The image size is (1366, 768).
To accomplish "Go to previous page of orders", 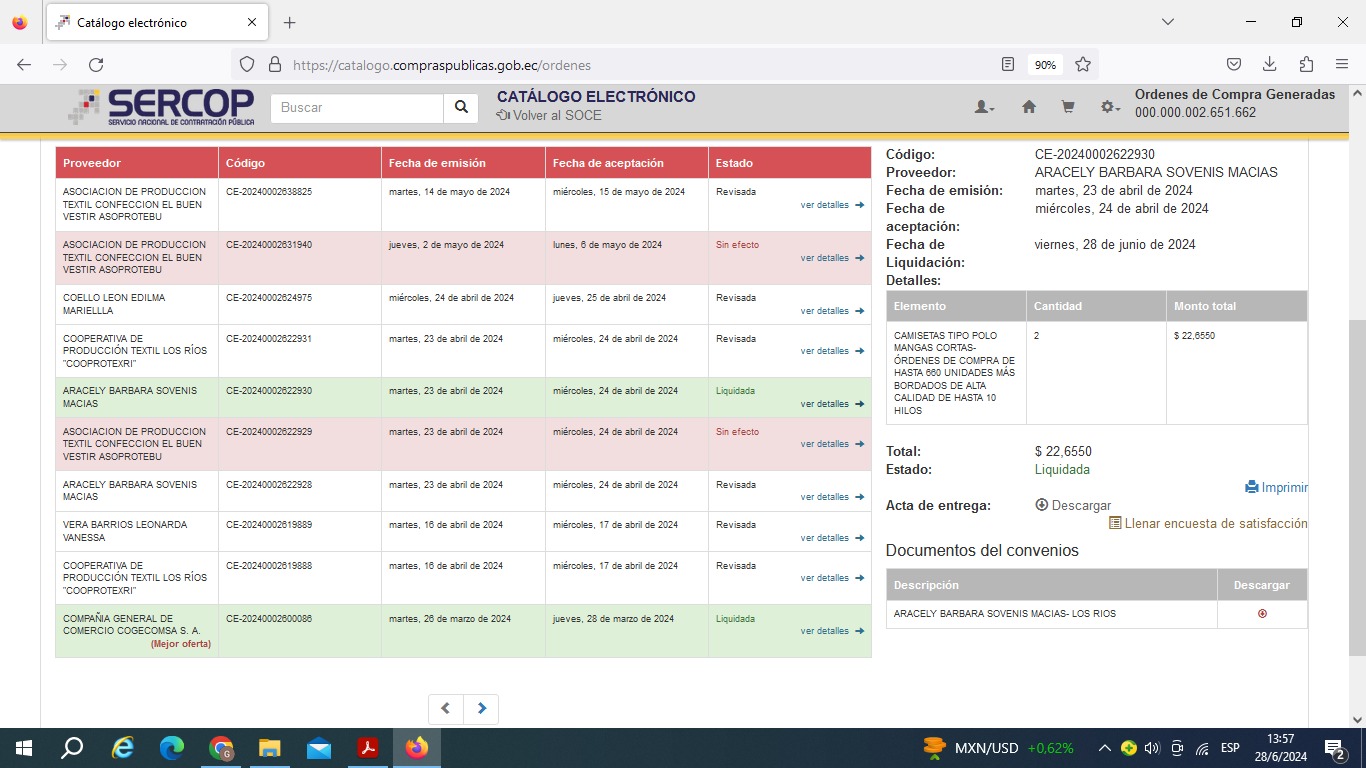I will click(x=446, y=709).
